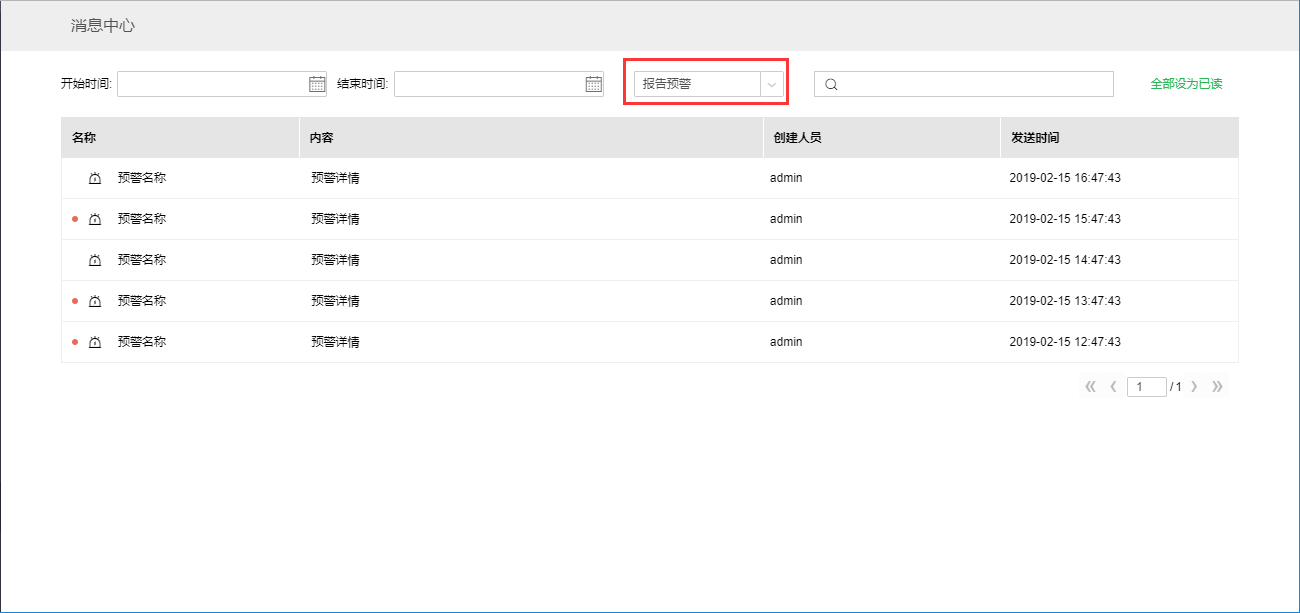This screenshot has width=1300, height=613.
Task: Click into the 结束时间 input field
Action: (489, 84)
